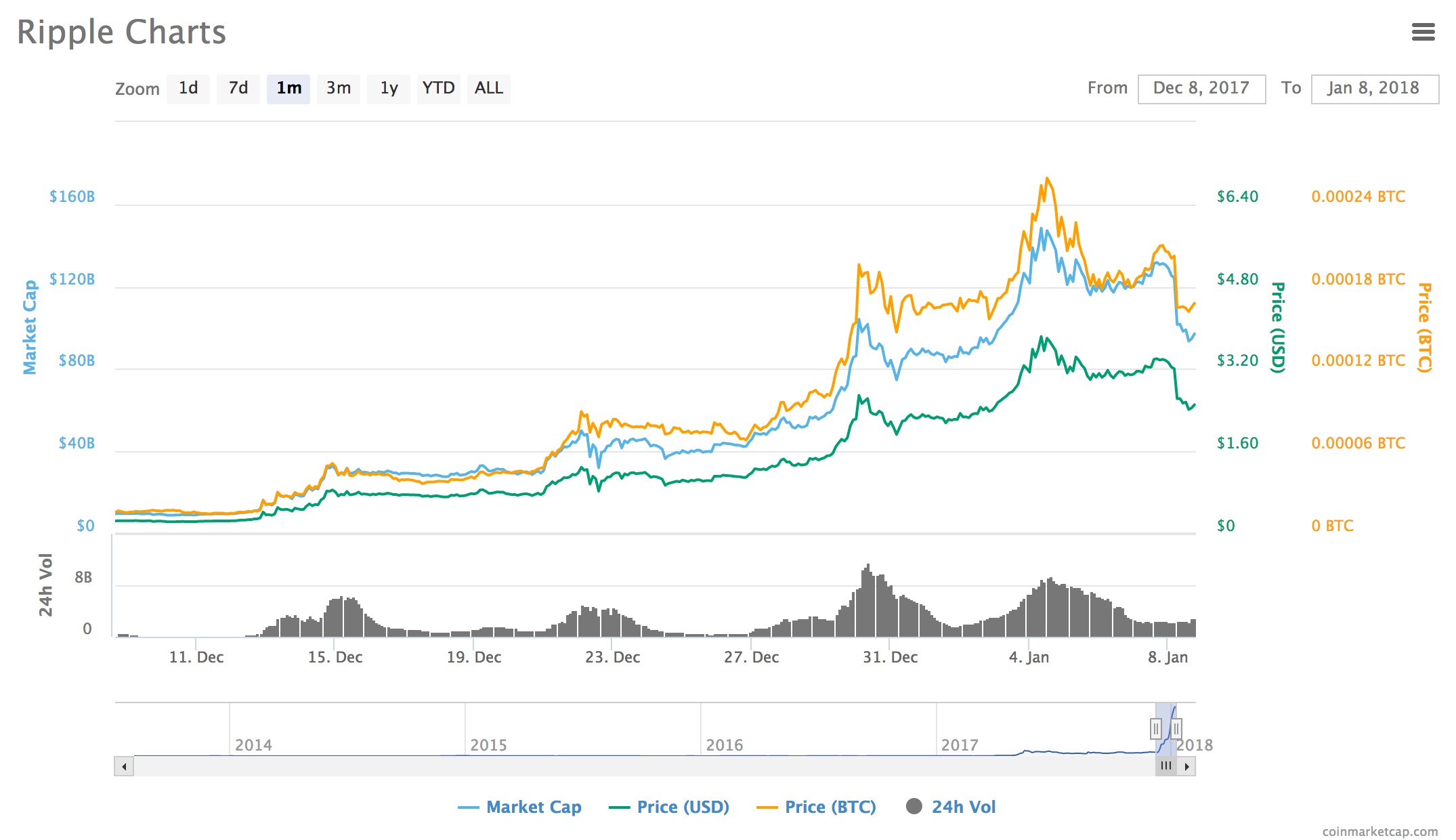The image size is (1456, 840).
Task: Click the navigator scrollbar thumb
Action: [1166, 766]
